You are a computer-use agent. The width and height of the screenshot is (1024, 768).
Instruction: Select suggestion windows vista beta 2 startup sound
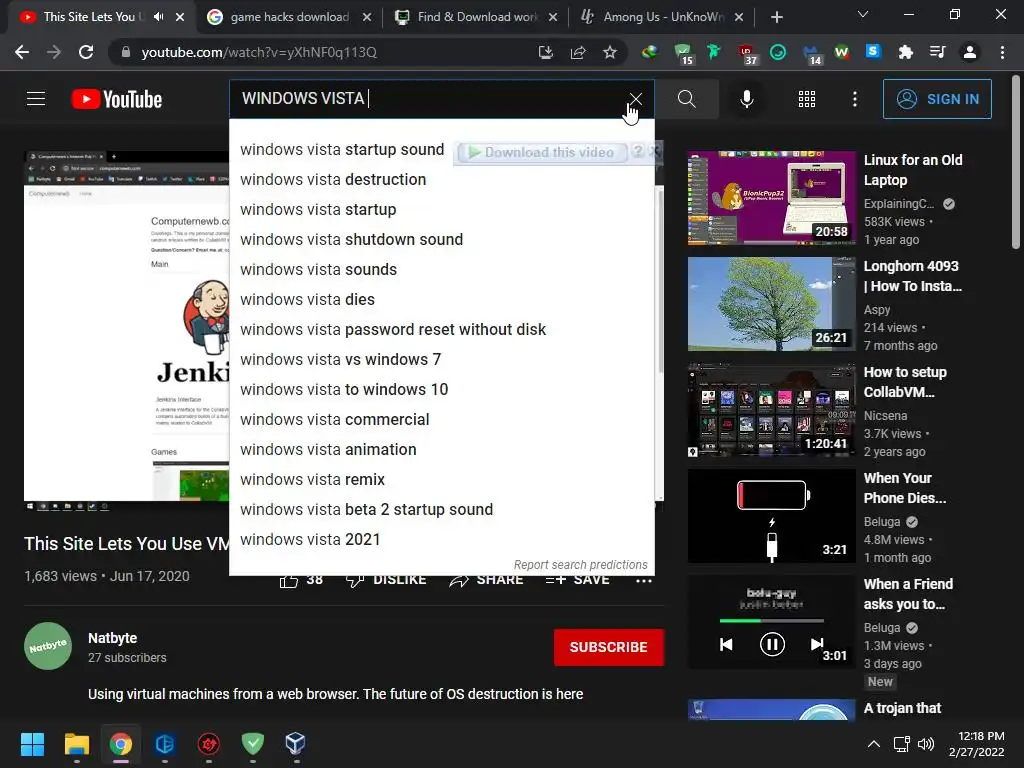[366, 510]
